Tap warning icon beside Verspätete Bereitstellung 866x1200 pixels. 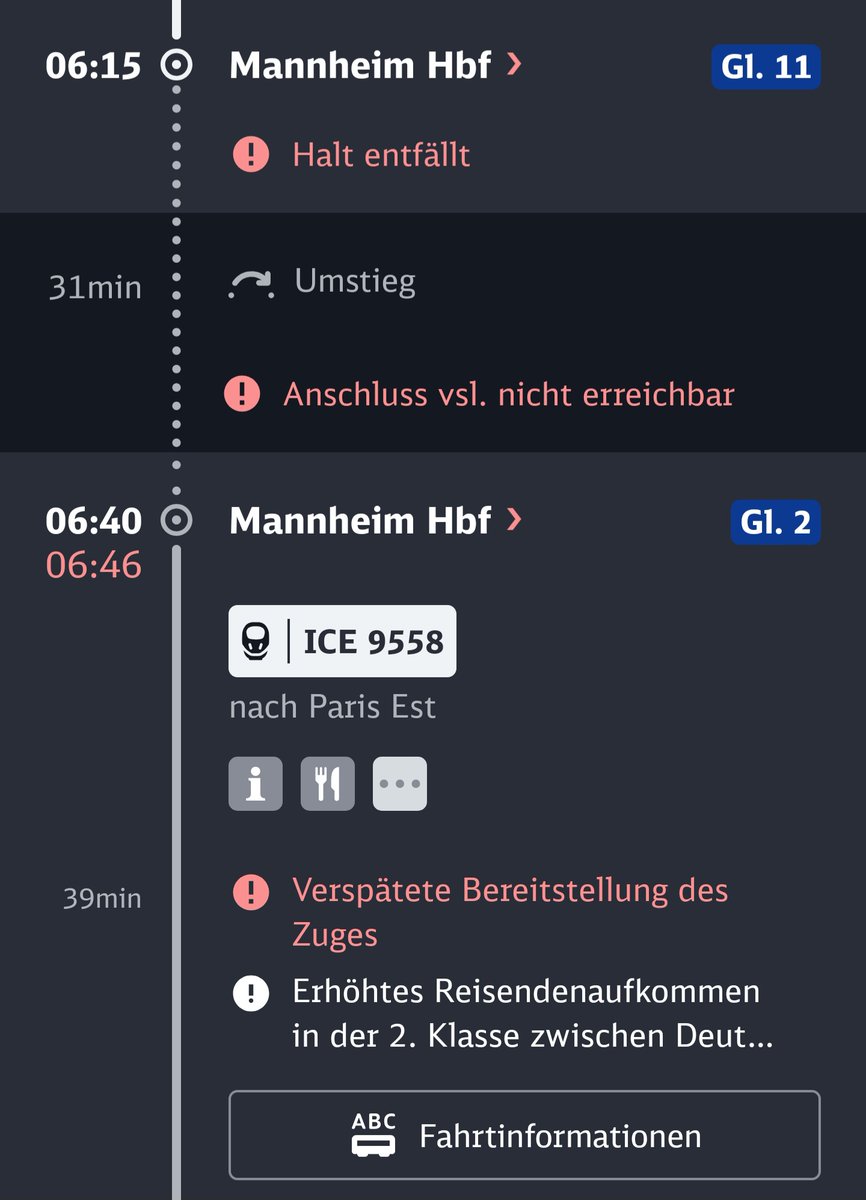click(x=251, y=890)
